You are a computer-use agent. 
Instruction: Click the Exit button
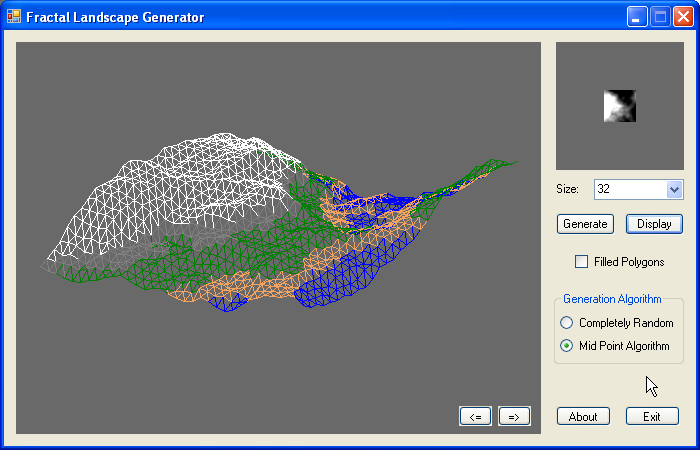[652, 416]
